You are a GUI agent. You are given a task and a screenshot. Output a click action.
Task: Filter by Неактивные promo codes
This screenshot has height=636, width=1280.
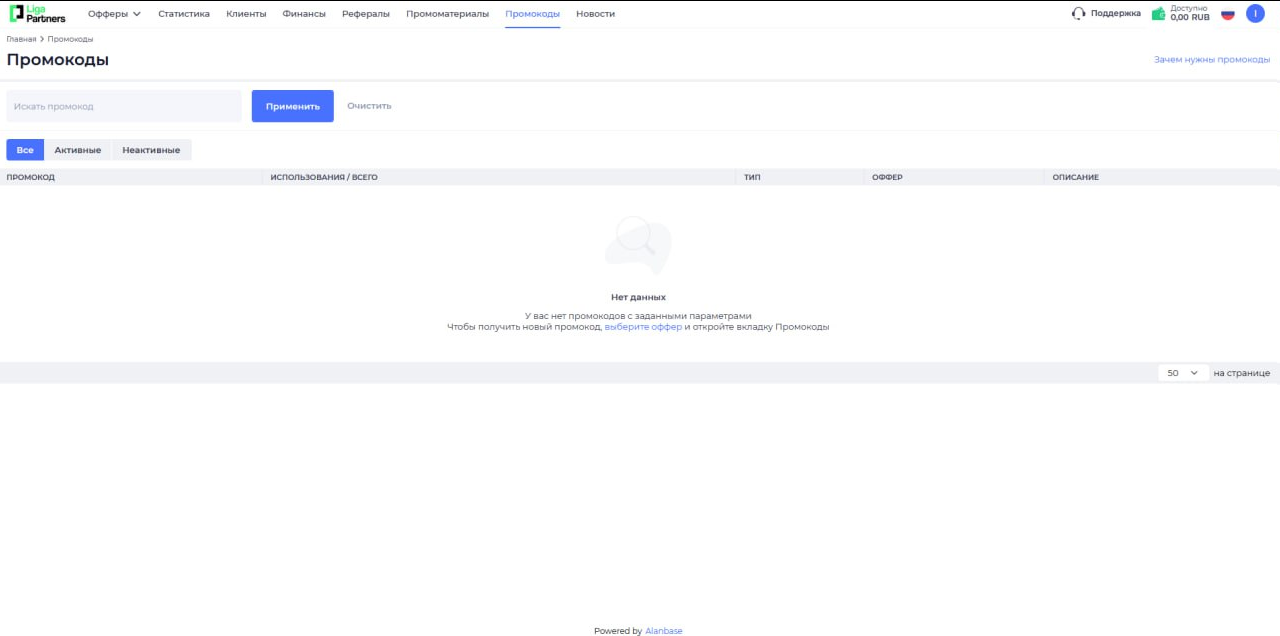click(x=151, y=150)
